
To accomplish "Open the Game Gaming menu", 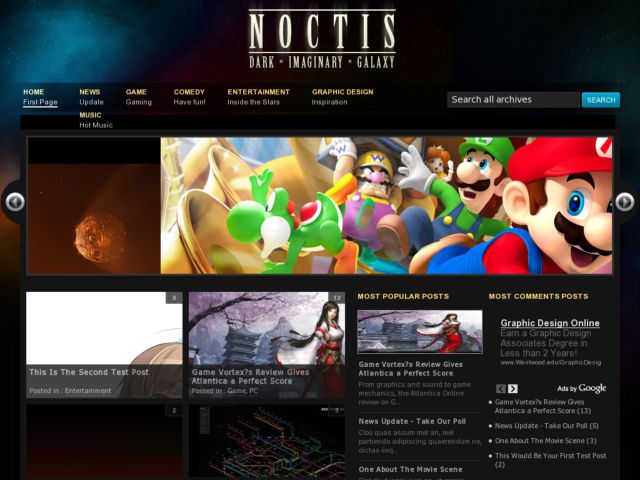I will [138, 97].
